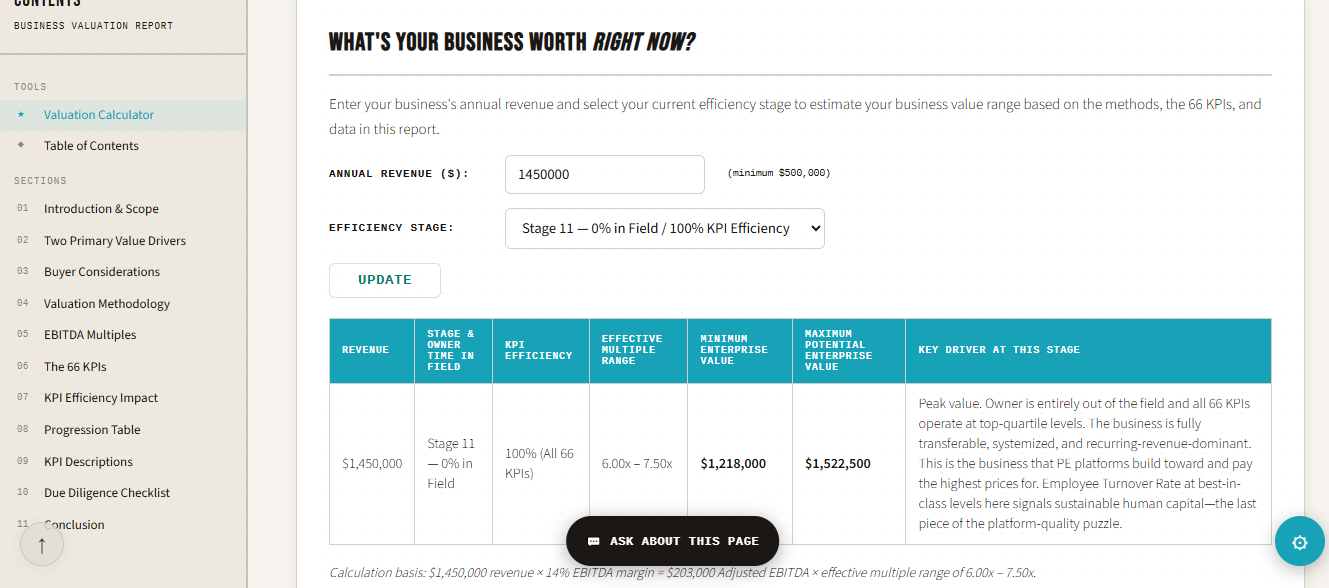Navigate to KPI Efficiency Impact
This screenshot has height=588, width=1329.
point(101,398)
